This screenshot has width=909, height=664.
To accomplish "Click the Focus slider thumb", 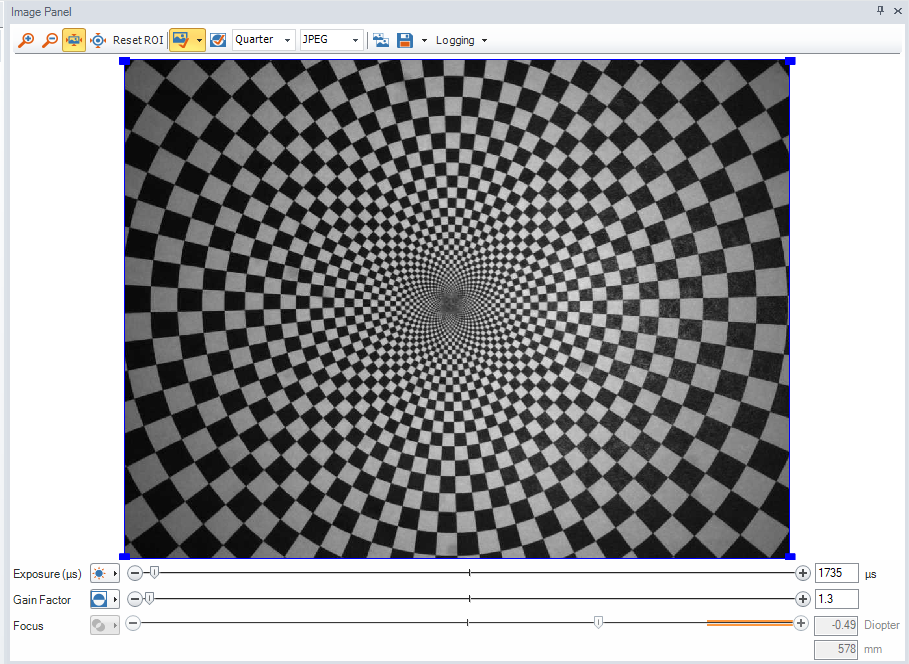I will click(598, 622).
